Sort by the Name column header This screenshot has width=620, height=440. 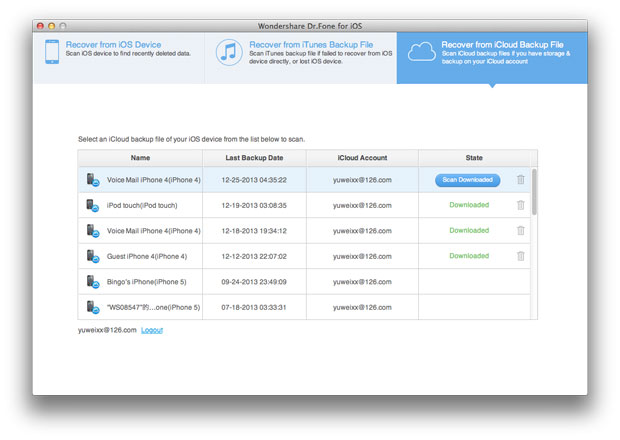click(x=140, y=158)
